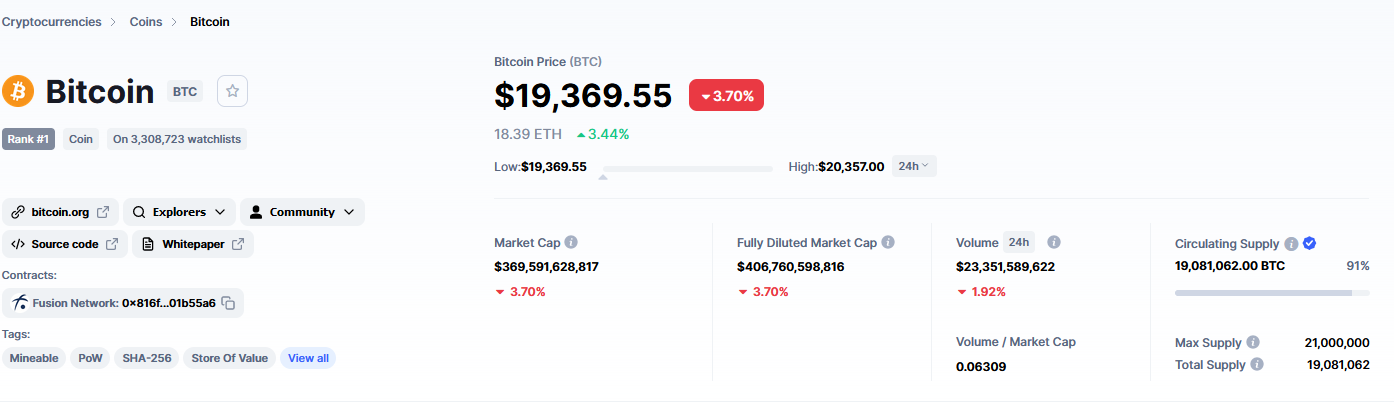Open the Whitepaper link

pos(193,244)
